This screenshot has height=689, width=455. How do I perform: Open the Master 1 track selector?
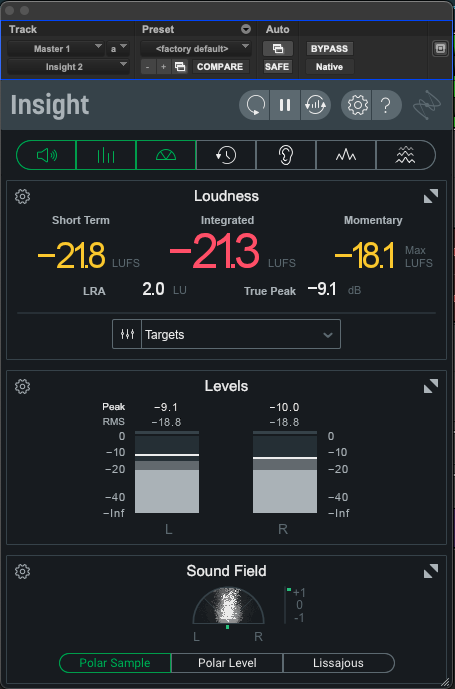coord(56,48)
